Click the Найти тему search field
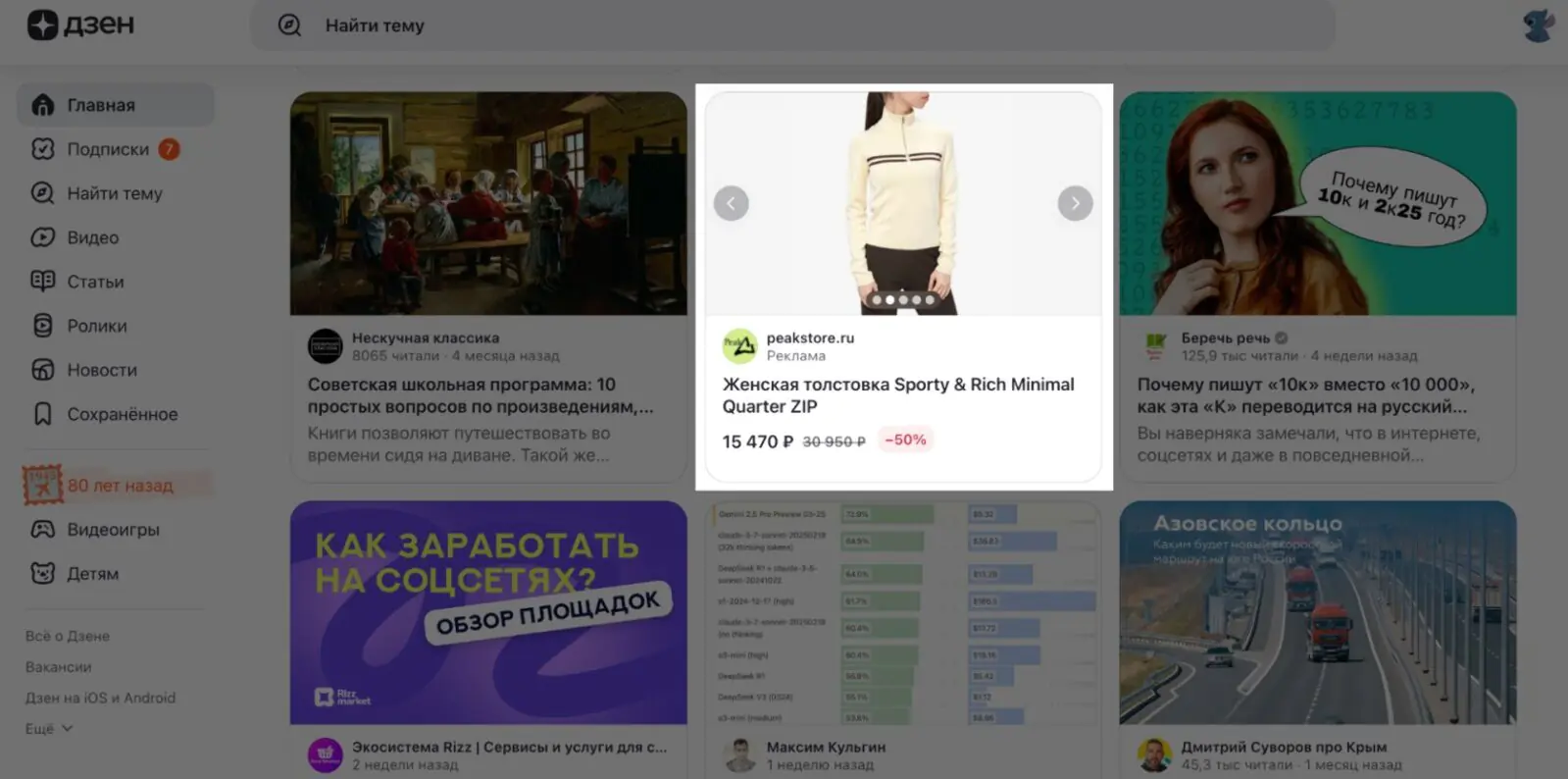Image resolution: width=1568 pixels, height=779 pixels. coord(792,26)
